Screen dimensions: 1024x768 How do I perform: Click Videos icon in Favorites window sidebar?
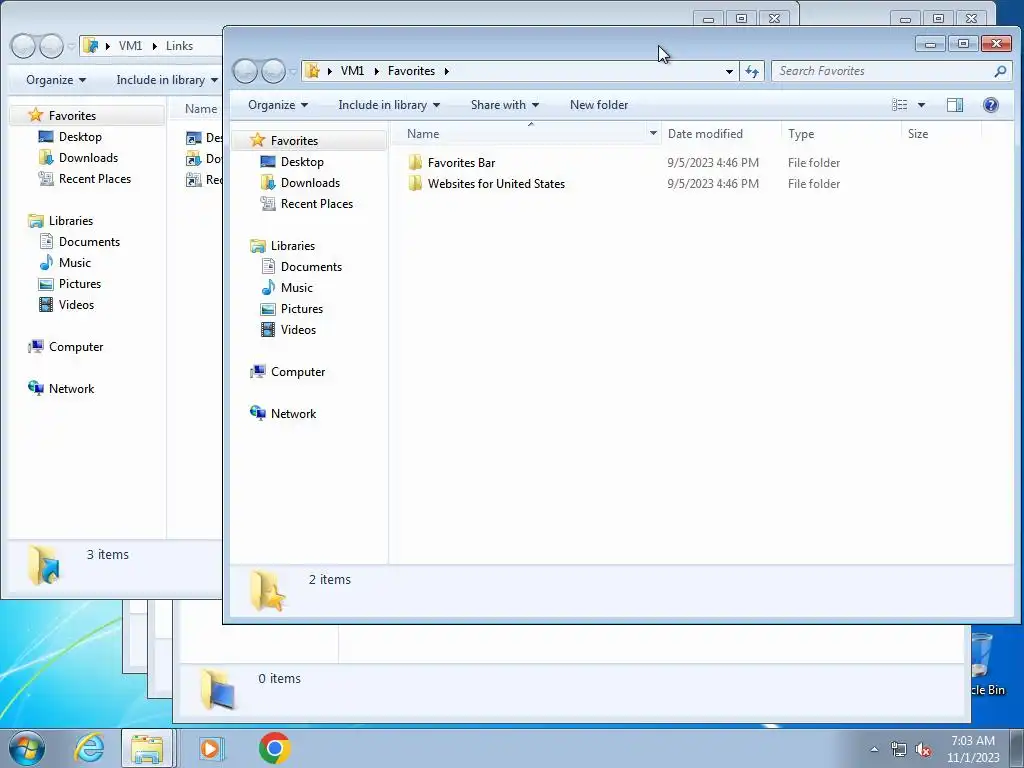268,330
